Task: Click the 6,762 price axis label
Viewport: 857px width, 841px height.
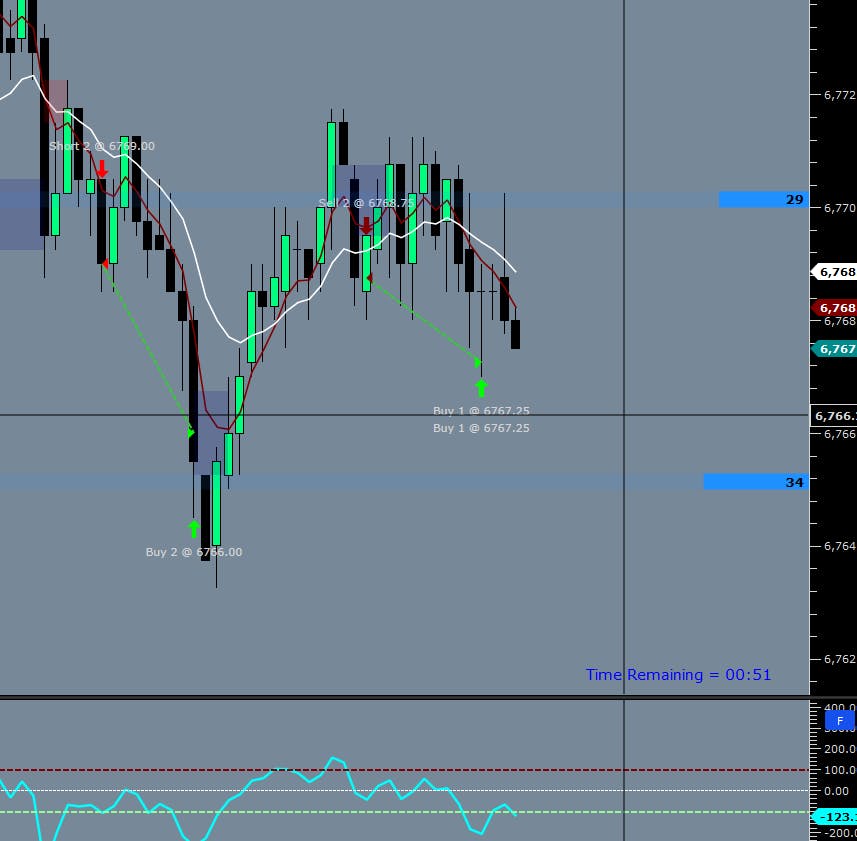Action: coord(840,660)
